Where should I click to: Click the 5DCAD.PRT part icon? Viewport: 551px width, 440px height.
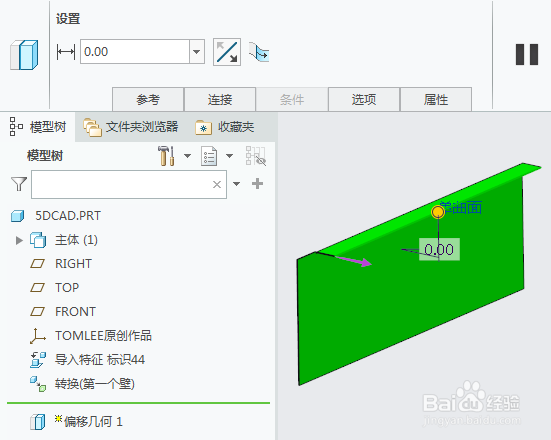[18, 216]
